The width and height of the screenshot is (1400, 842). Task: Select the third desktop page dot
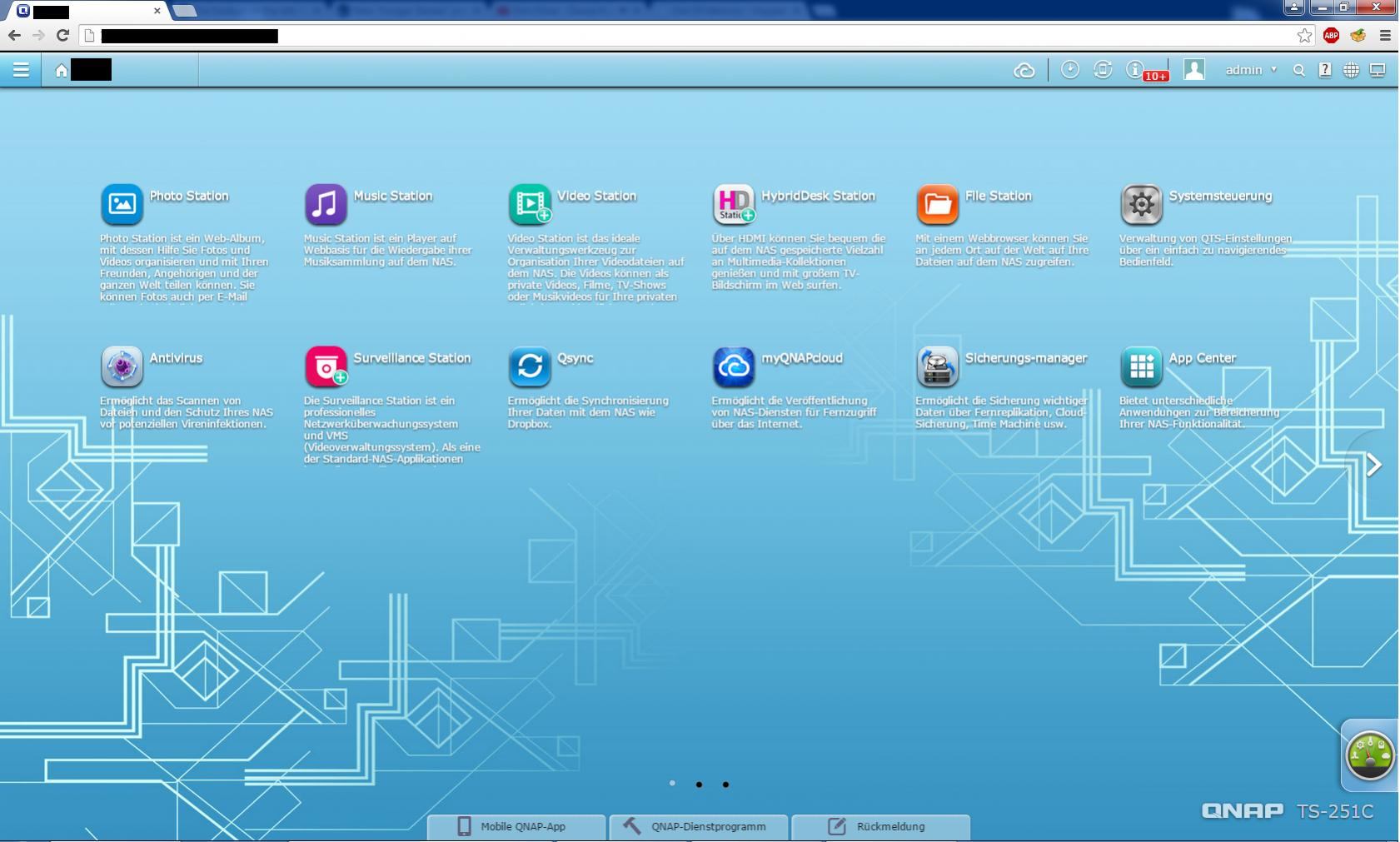coord(725,785)
